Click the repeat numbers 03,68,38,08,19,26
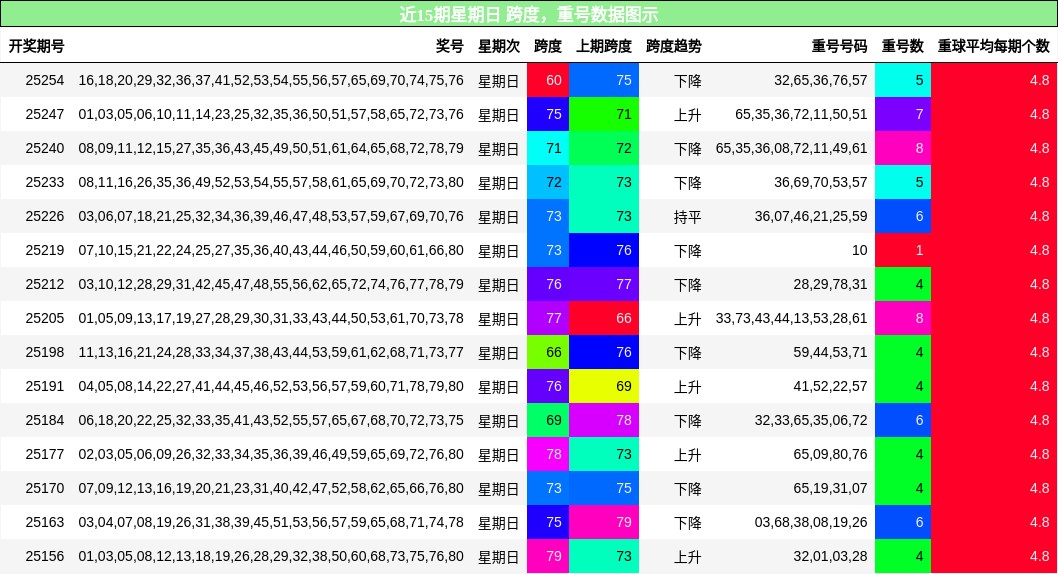Viewport: 1058px width, 574px height. tap(811, 522)
